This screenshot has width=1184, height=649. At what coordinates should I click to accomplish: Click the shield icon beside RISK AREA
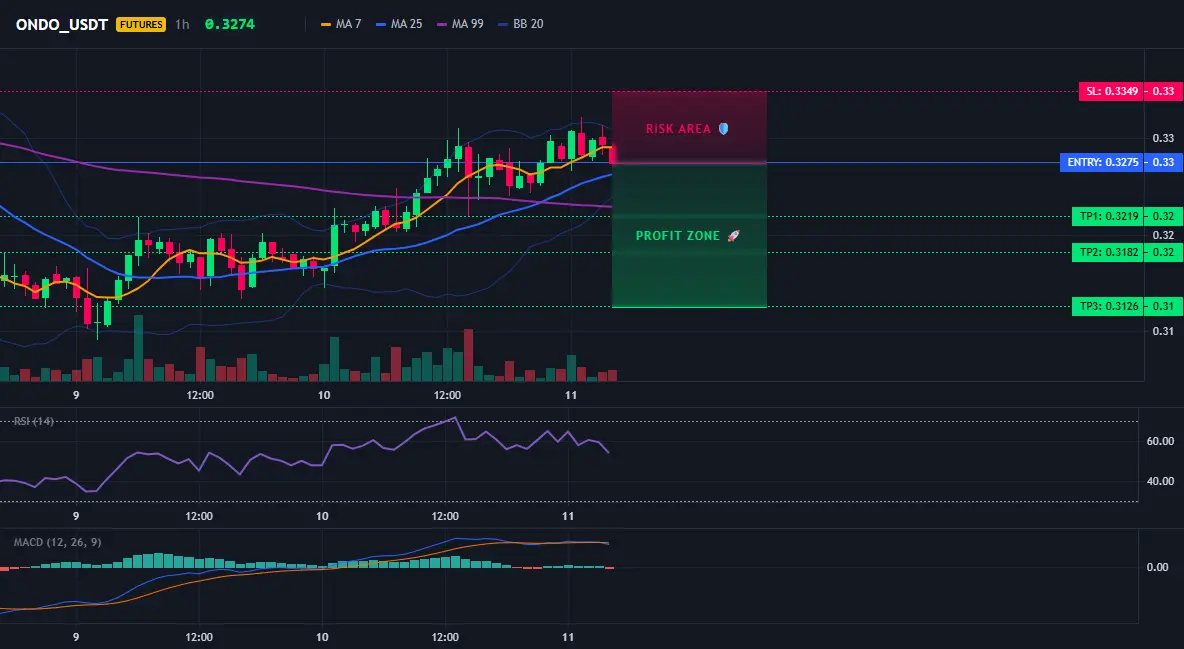(723, 129)
